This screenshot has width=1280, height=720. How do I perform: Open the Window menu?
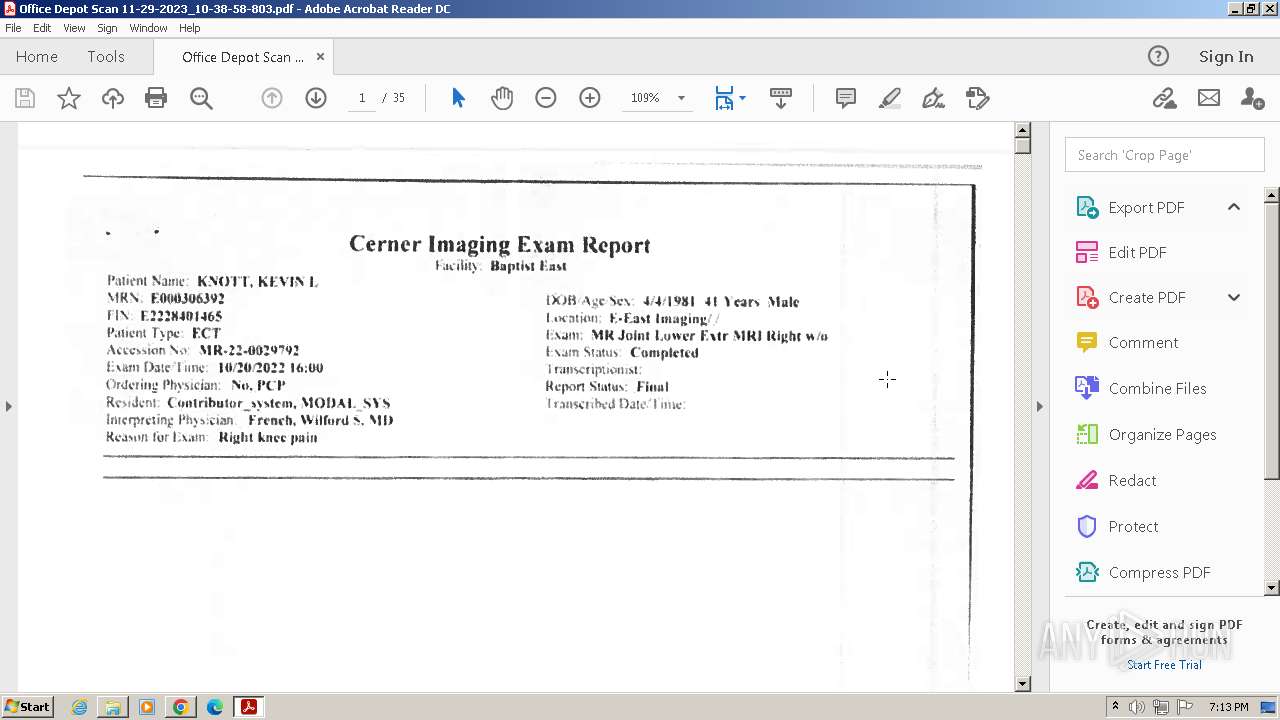click(148, 28)
